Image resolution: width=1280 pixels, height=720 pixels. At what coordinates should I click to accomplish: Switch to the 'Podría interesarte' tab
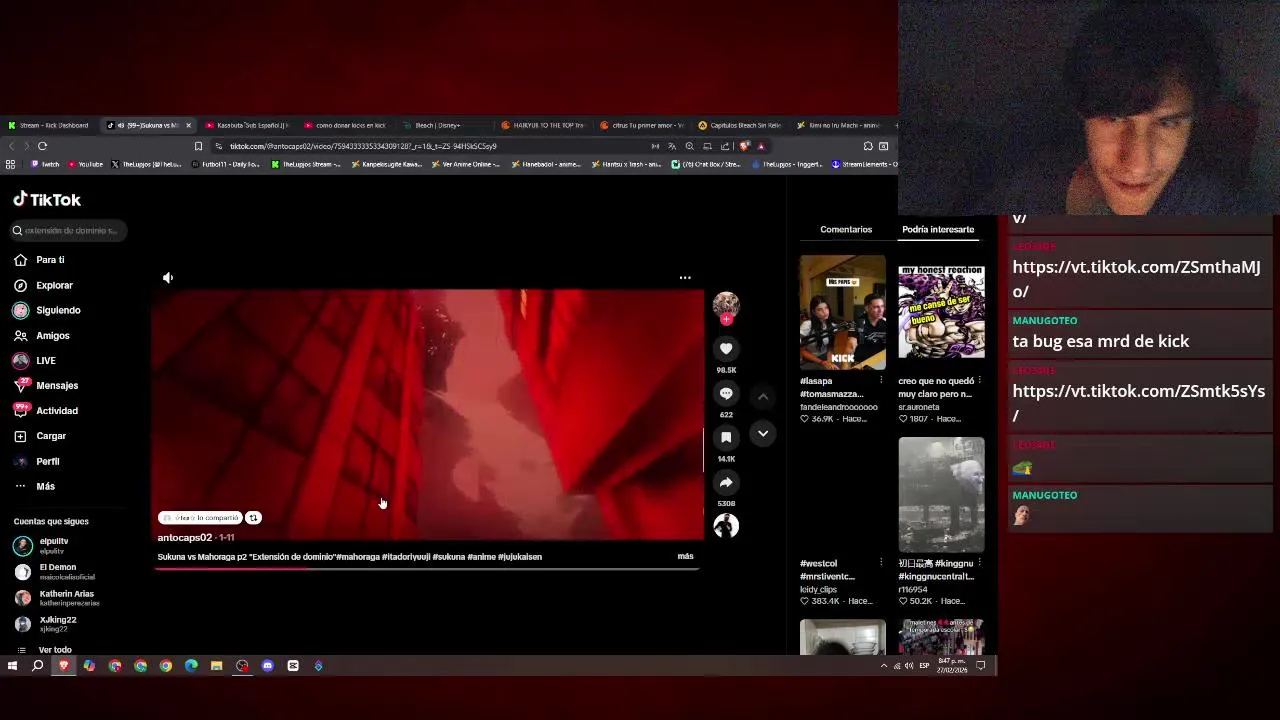point(938,229)
